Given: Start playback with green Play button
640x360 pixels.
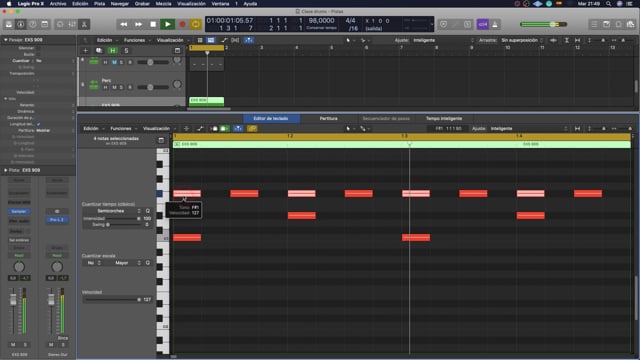Looking at the screenshot, I should 167,24.
